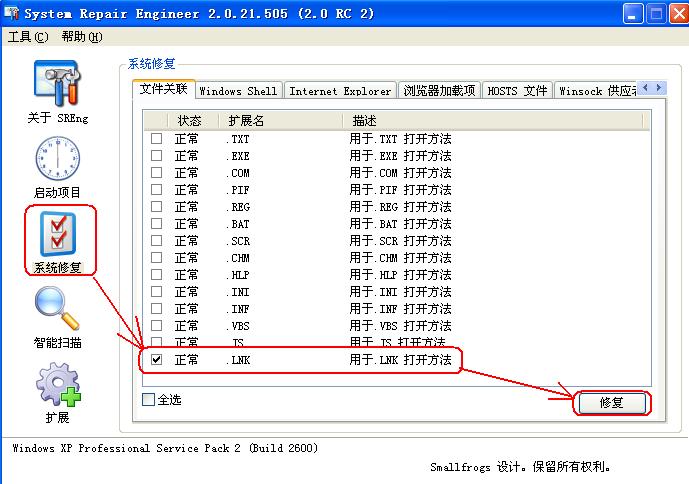The image size is (689, 484).
Task: Select the 用于.REG 打开方法 description
Action: tap(400, 207)
